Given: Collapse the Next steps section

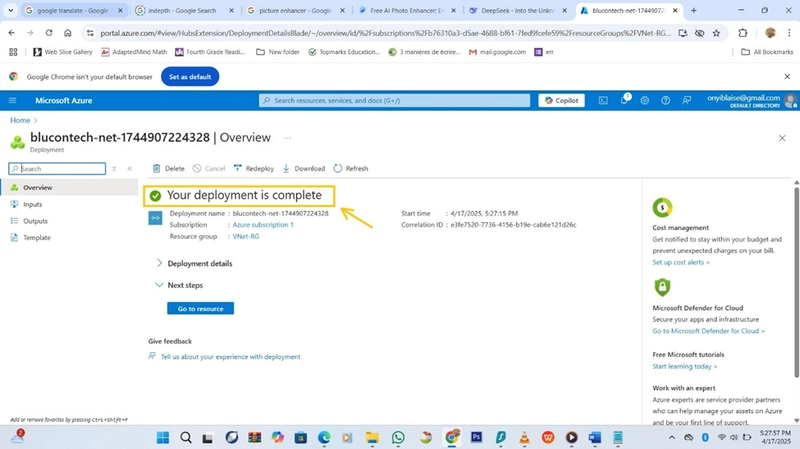Looking at the screenshot, I should click(x=179, y=285).
